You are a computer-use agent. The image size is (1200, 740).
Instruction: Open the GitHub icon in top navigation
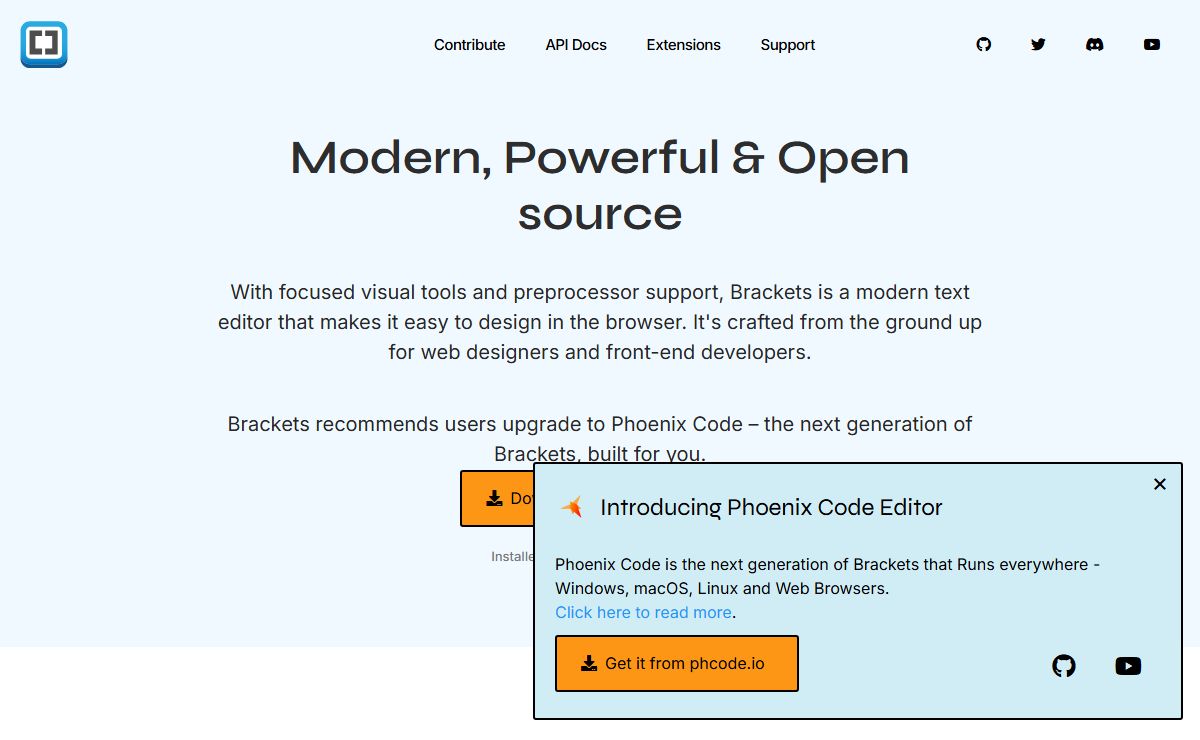(x=984, y=45)
